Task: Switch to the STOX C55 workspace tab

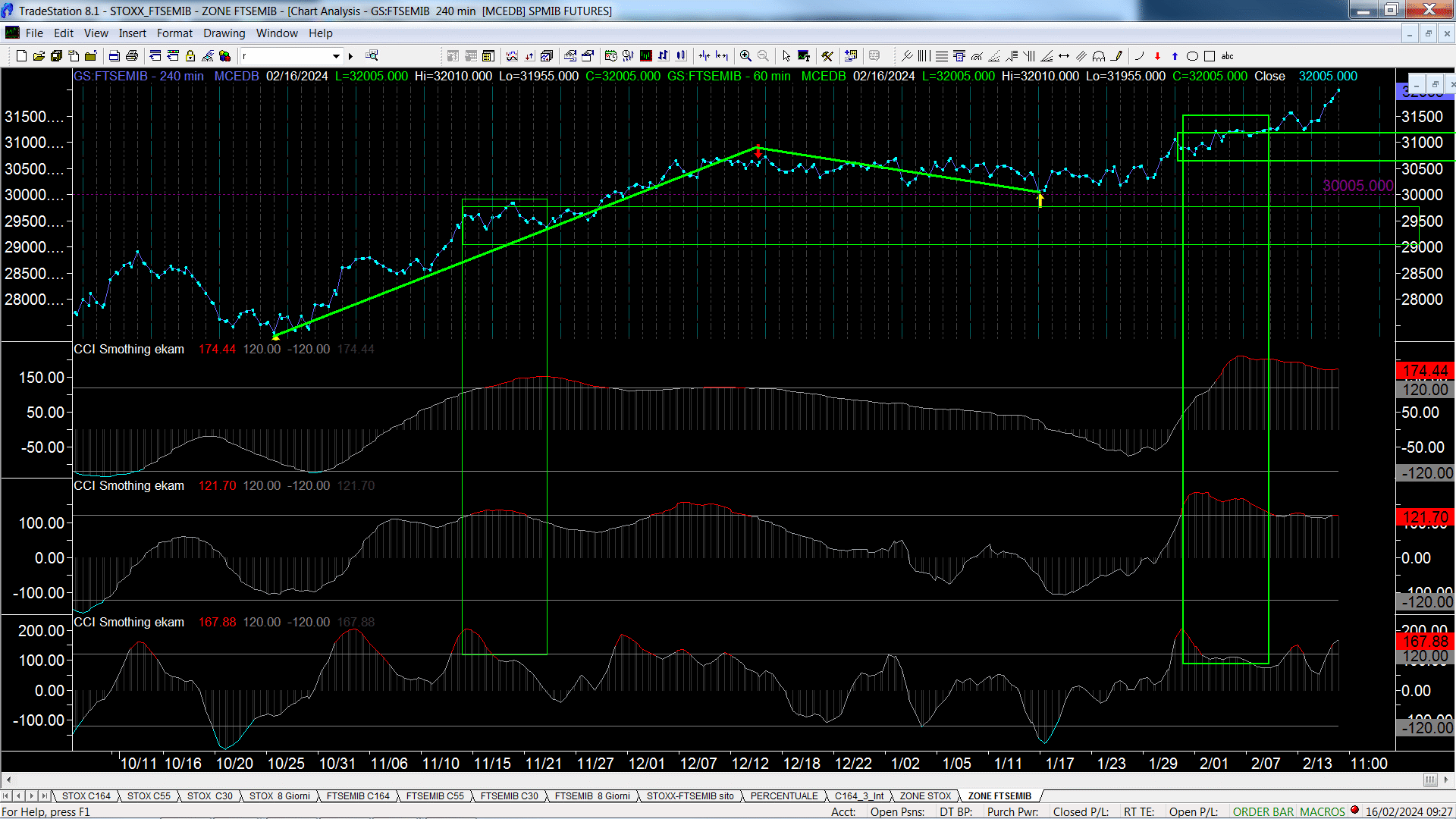Action: (x=149, y=795)
